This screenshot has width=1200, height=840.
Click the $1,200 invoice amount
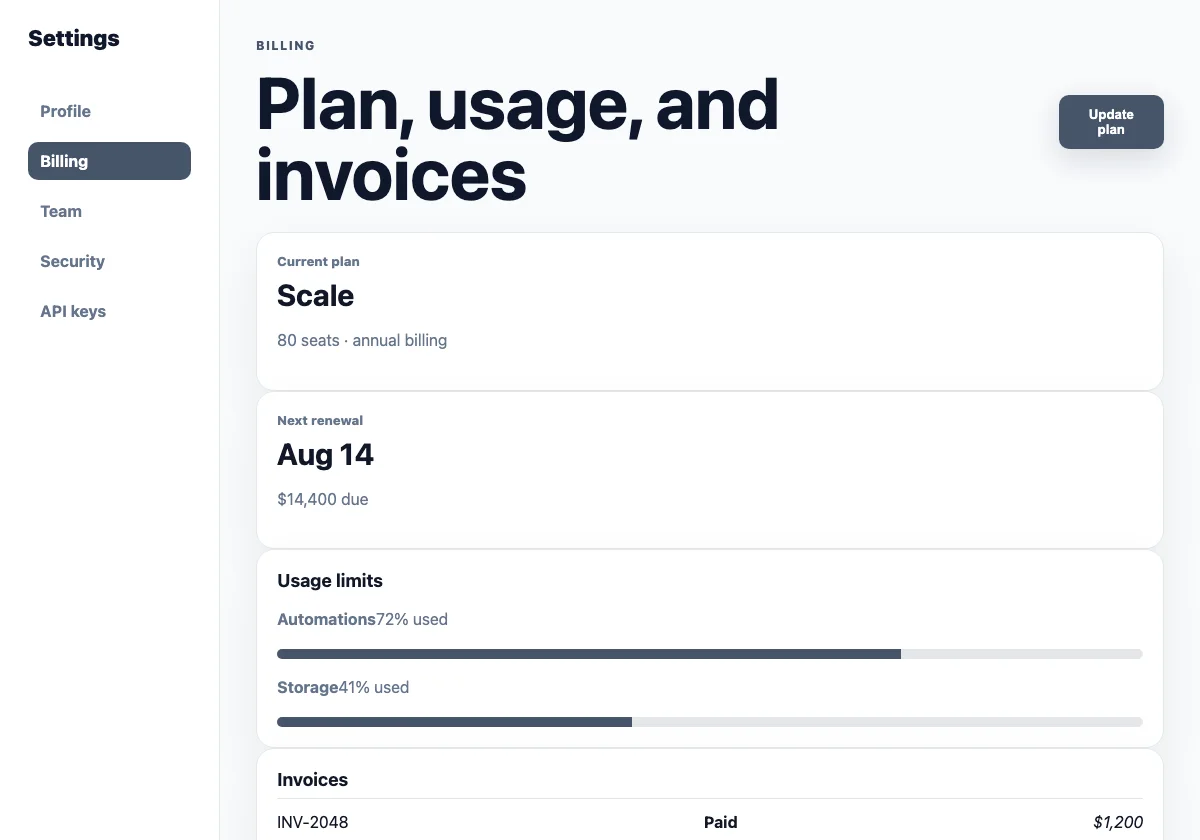coord(1118,823)
